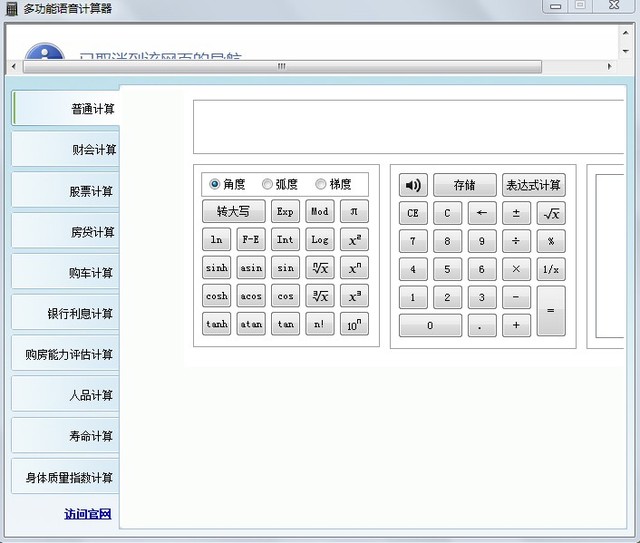Toggle the speaker voice icon button
640x543 pixels.
(x=413, y=185)
